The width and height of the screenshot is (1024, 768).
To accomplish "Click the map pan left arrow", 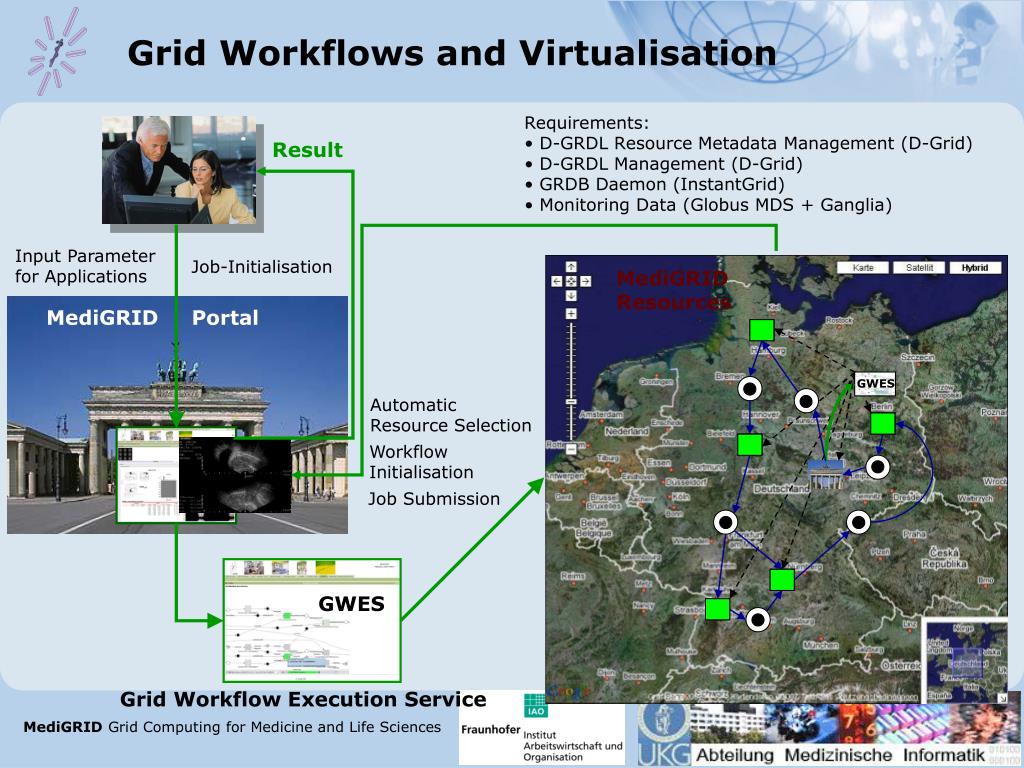I will pyautogui.click(x=556, y=281).
